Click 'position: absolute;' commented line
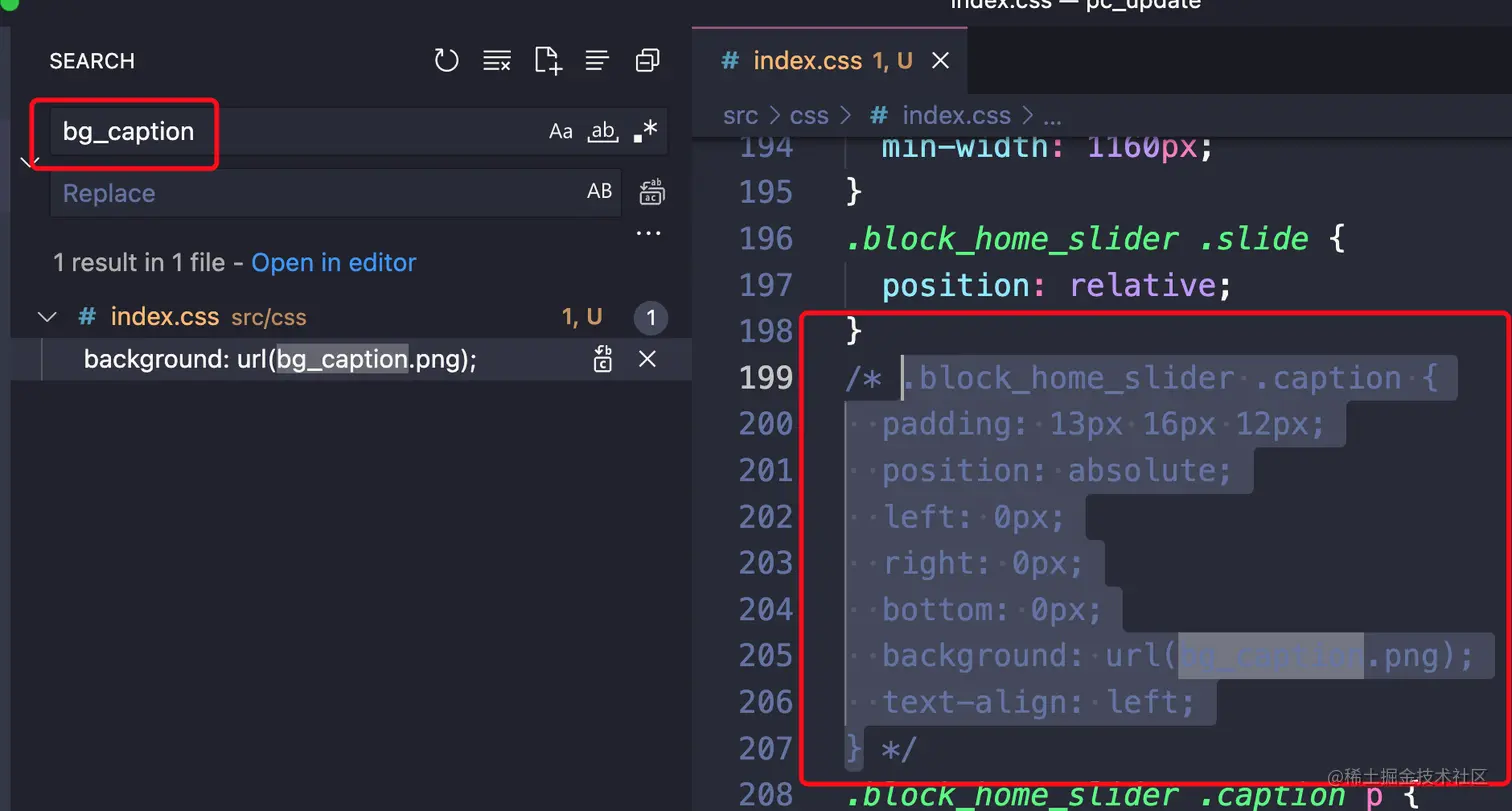 (x=1057, y=471)
